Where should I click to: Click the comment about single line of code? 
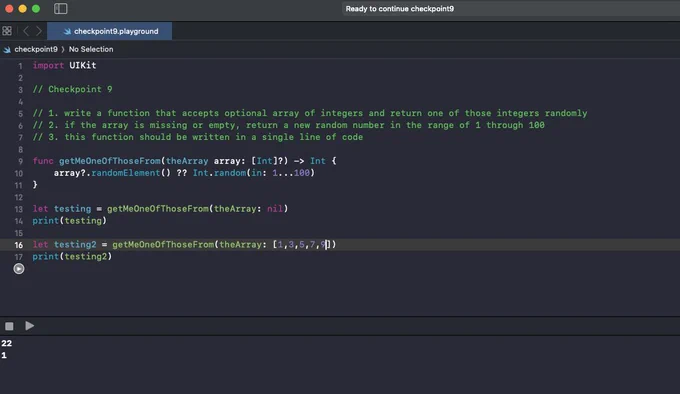click(x=198, y=137)
